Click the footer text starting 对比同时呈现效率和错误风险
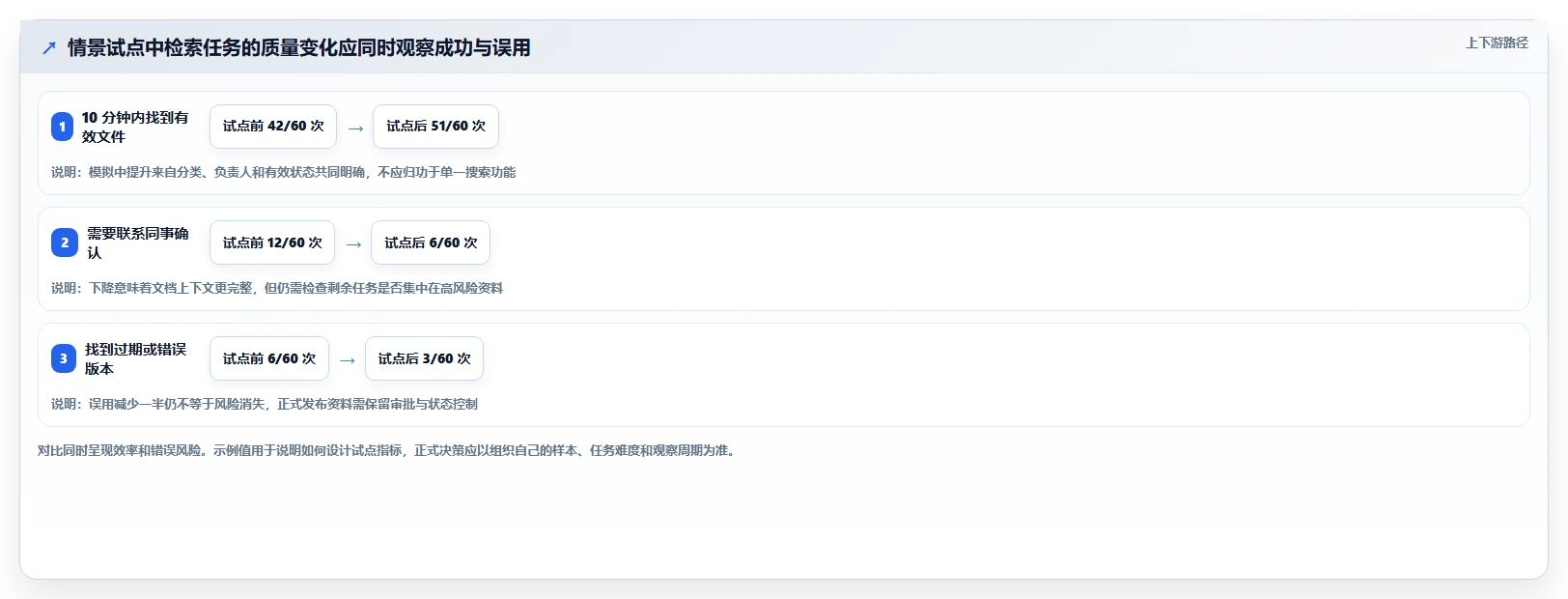Viewport: 1568px width, 599px height. (388, 450)
